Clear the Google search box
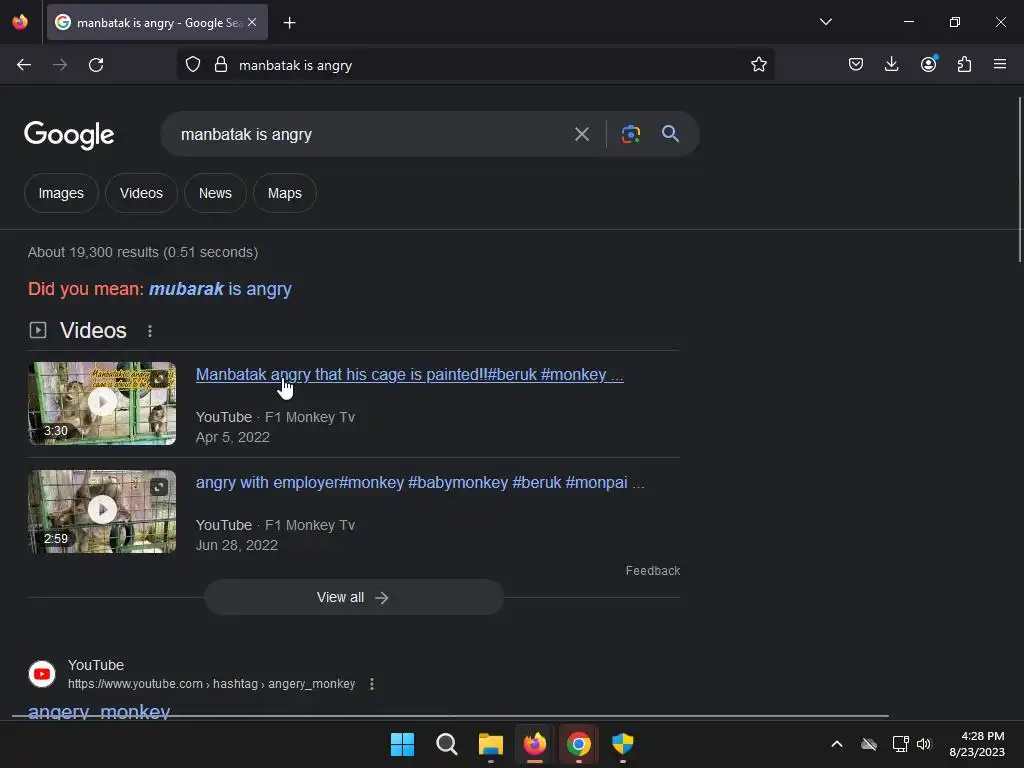Viewport: 1024px width, 768px height. click(581, 135)
